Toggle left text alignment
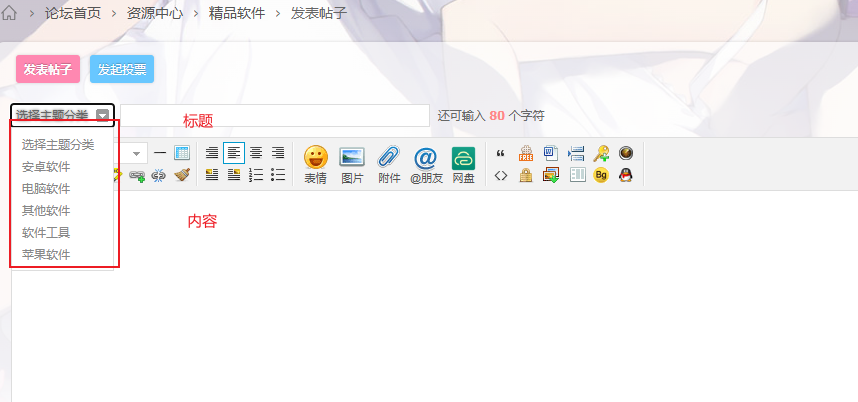 pos(234,153)
